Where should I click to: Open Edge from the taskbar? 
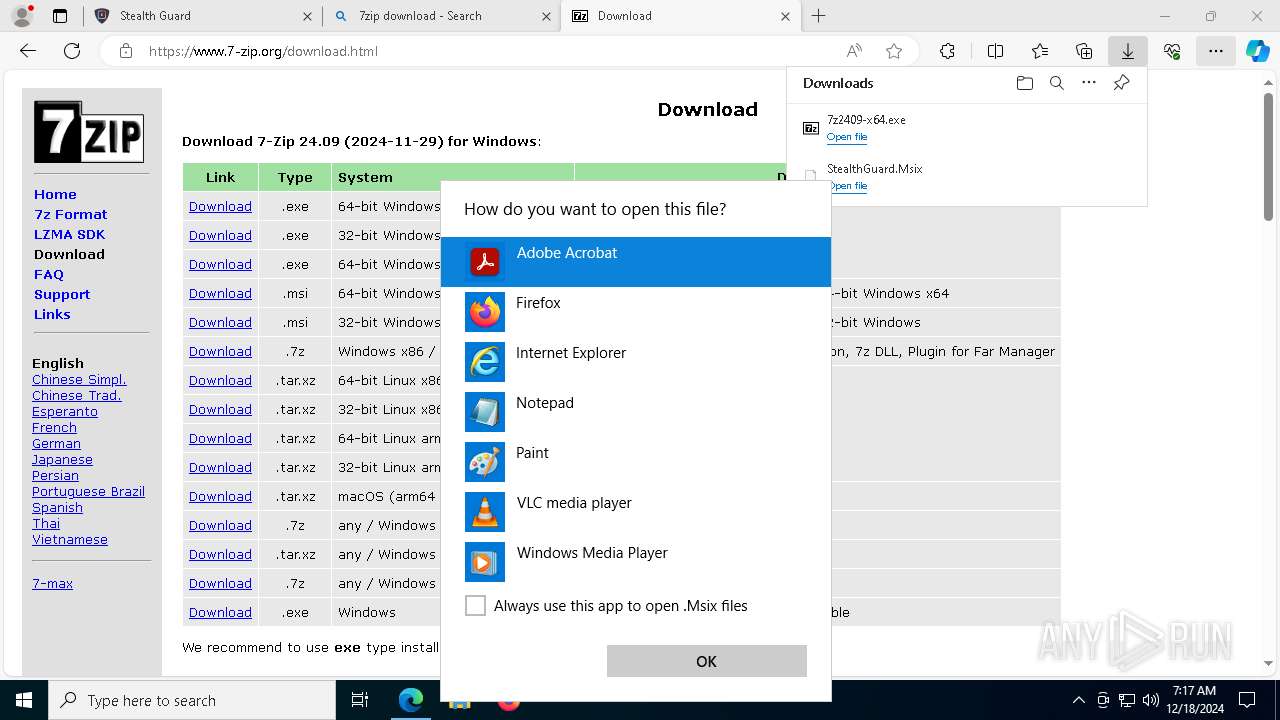[411, 700]
